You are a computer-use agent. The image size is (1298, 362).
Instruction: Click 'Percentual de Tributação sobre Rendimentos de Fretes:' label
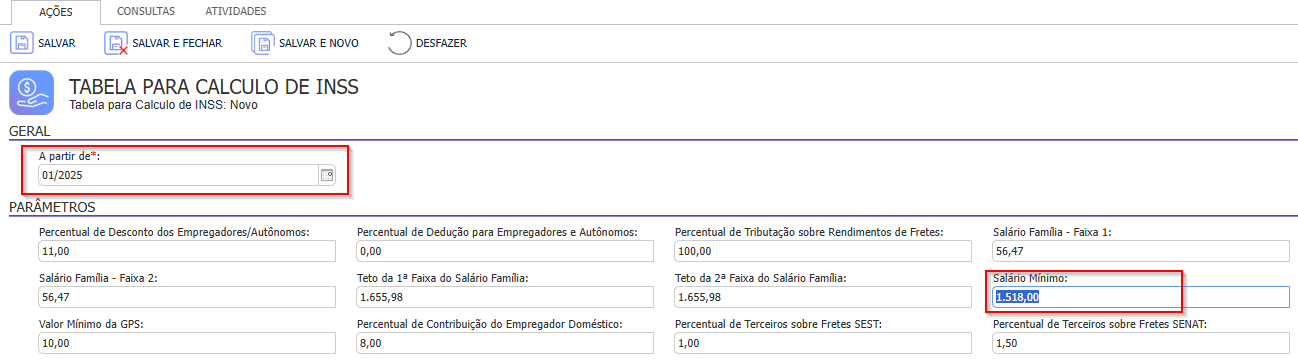pyautogui.click(x=809, y=232)
